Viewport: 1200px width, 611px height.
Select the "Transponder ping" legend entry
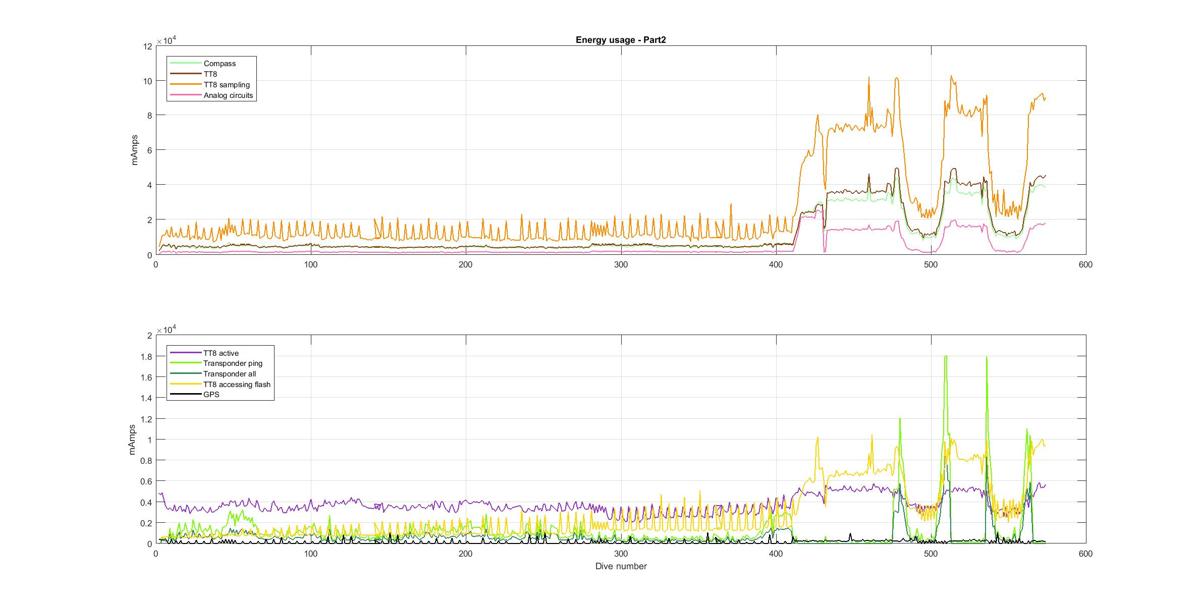(x=216, y=364)
